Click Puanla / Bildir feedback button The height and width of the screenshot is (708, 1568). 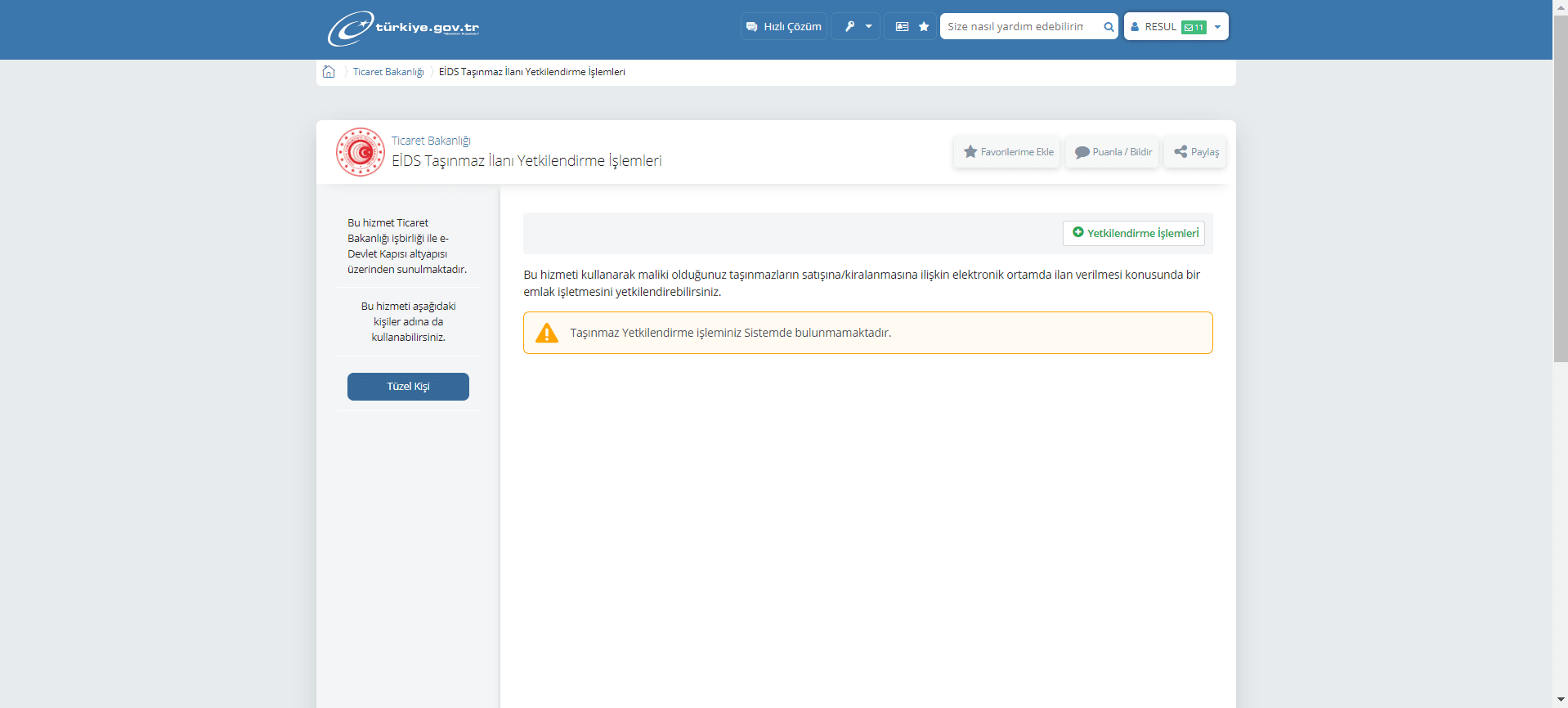pyautogui.click(x=1113, y=152)
